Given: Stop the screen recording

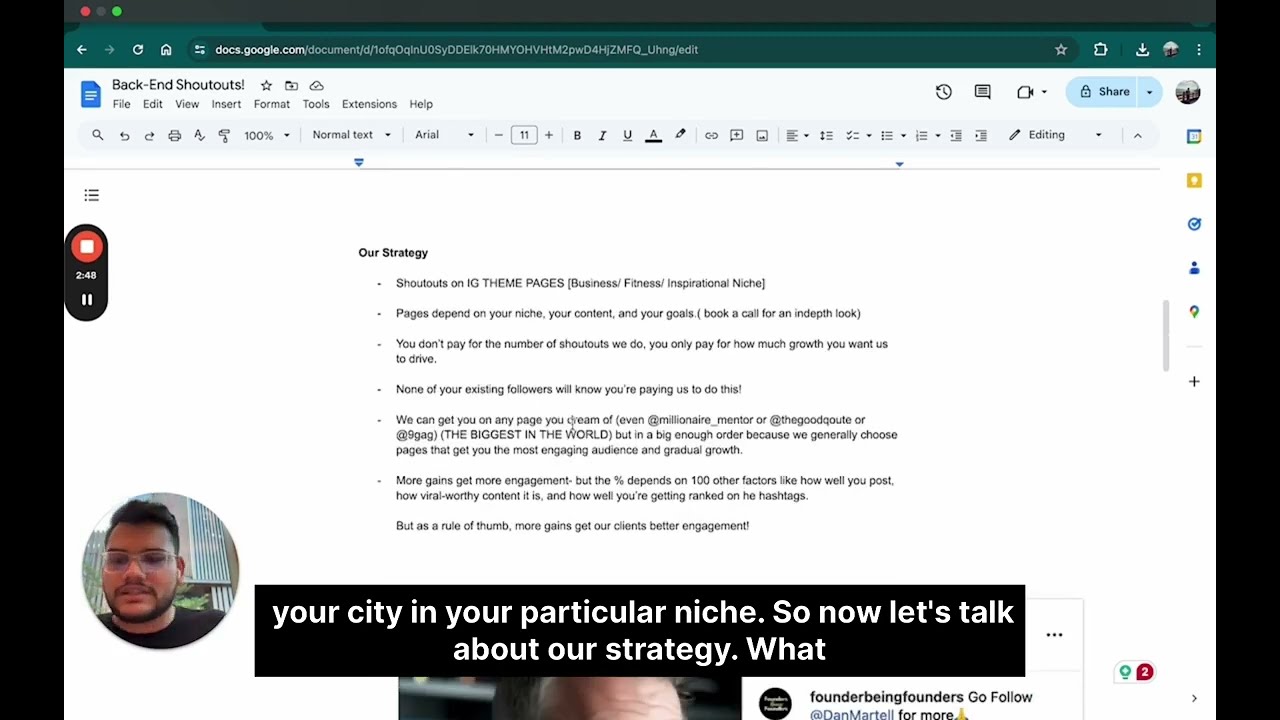Looking at the screenshot, I should (x=87, y=246).
